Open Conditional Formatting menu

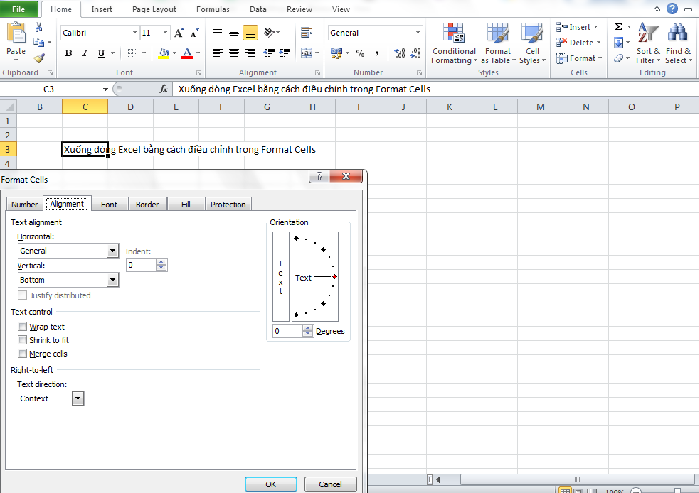click(454, 43)
